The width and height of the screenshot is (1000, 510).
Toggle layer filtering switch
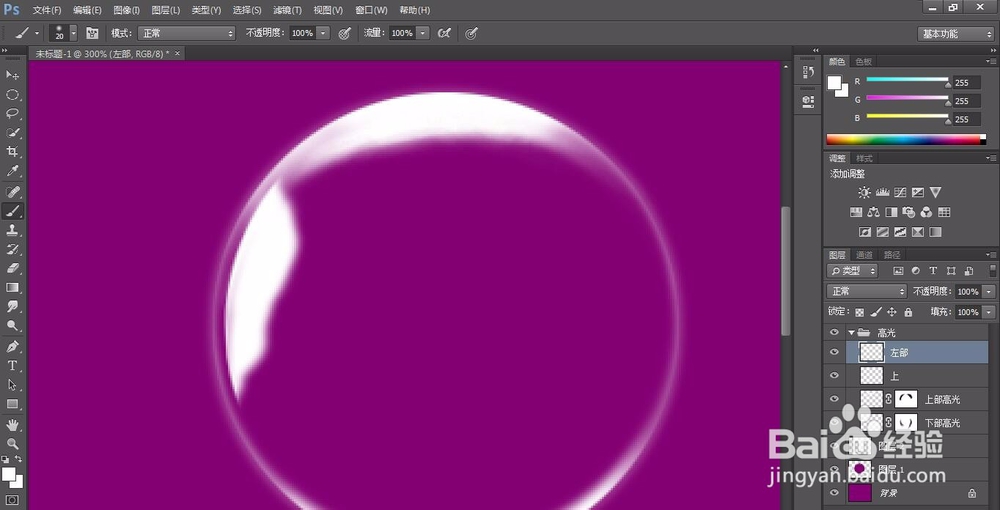click(993, 271)
